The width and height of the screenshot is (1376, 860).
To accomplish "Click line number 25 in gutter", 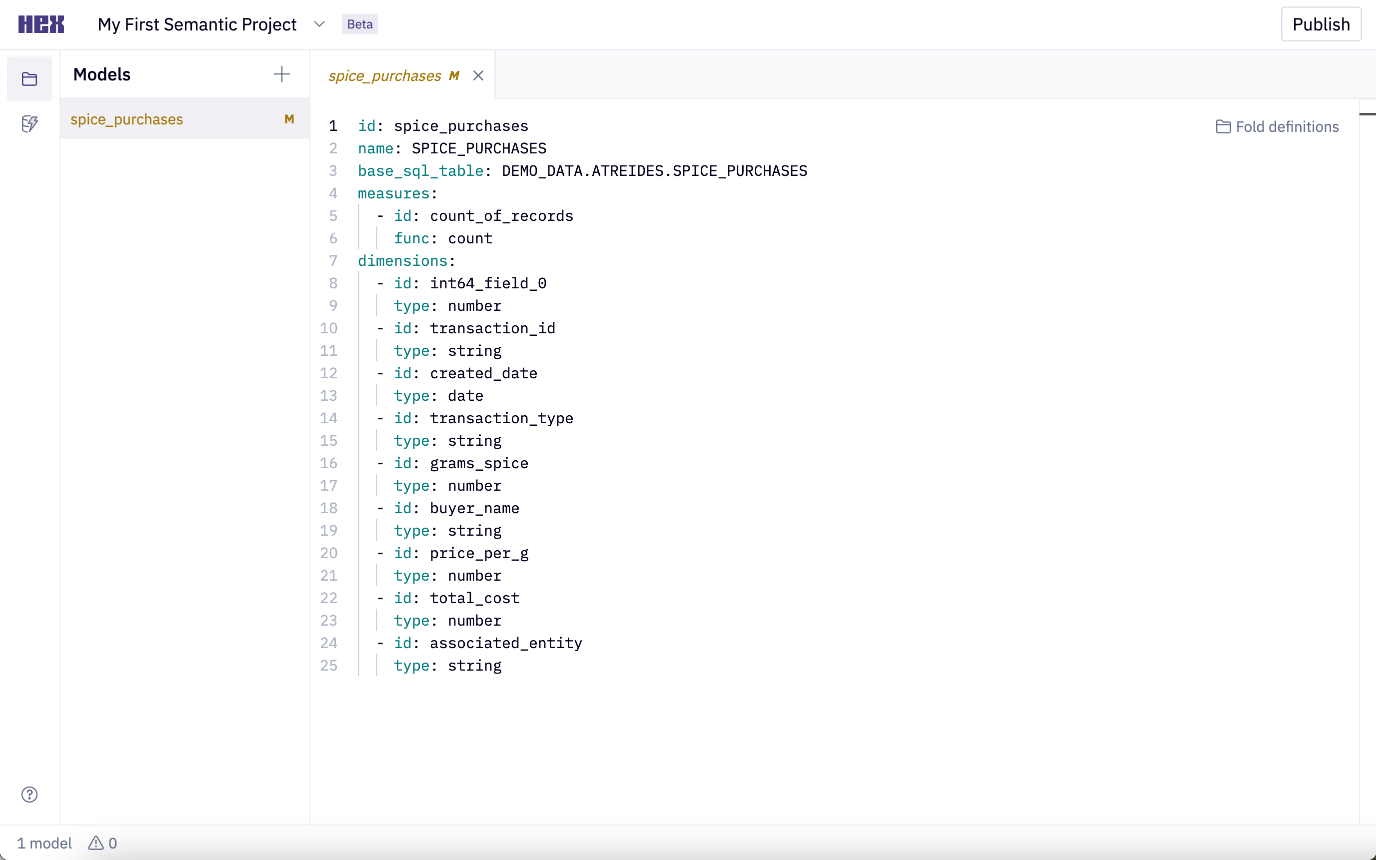I will coord(329,666).
